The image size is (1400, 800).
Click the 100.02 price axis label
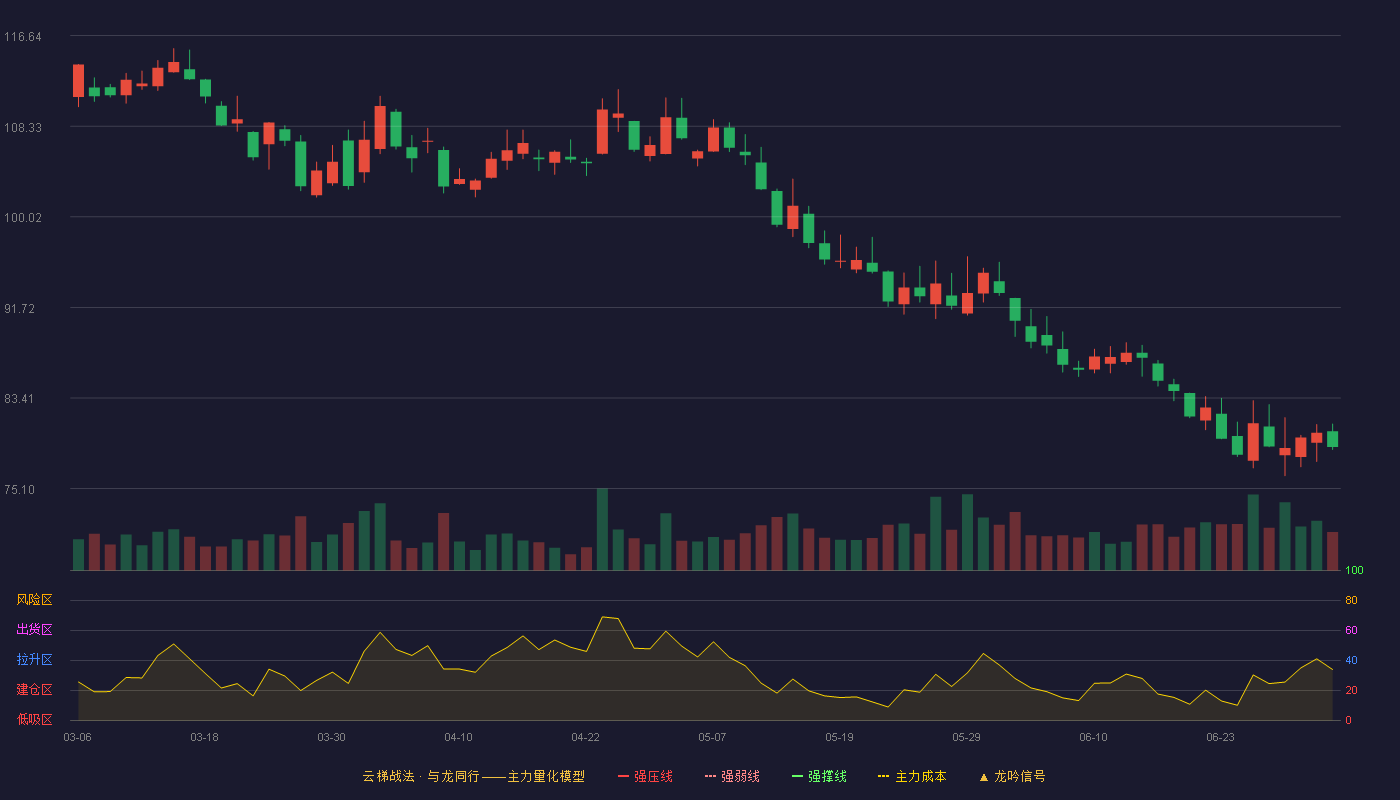(23, 218)
